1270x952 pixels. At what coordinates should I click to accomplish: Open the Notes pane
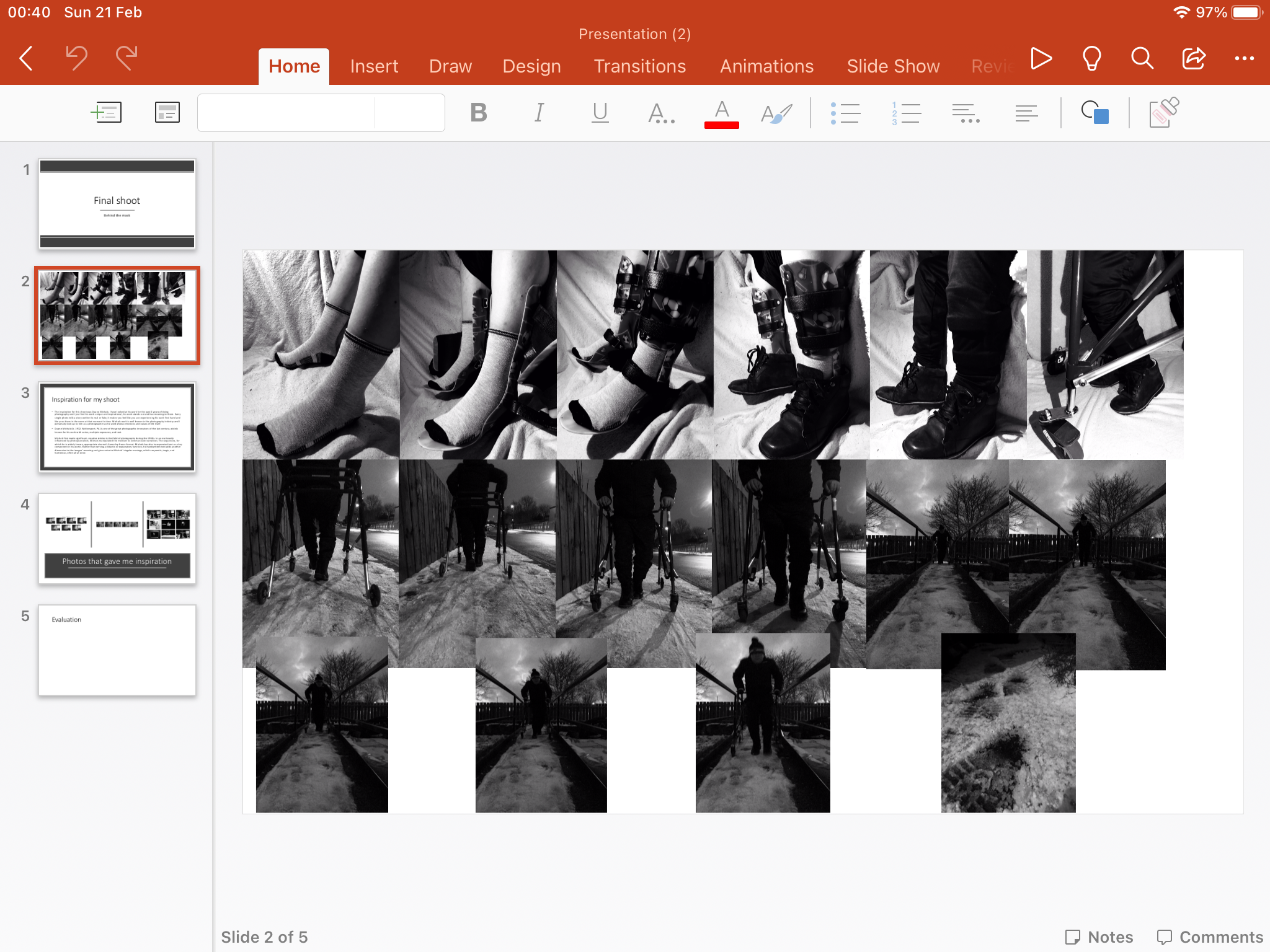[1099, 937]
